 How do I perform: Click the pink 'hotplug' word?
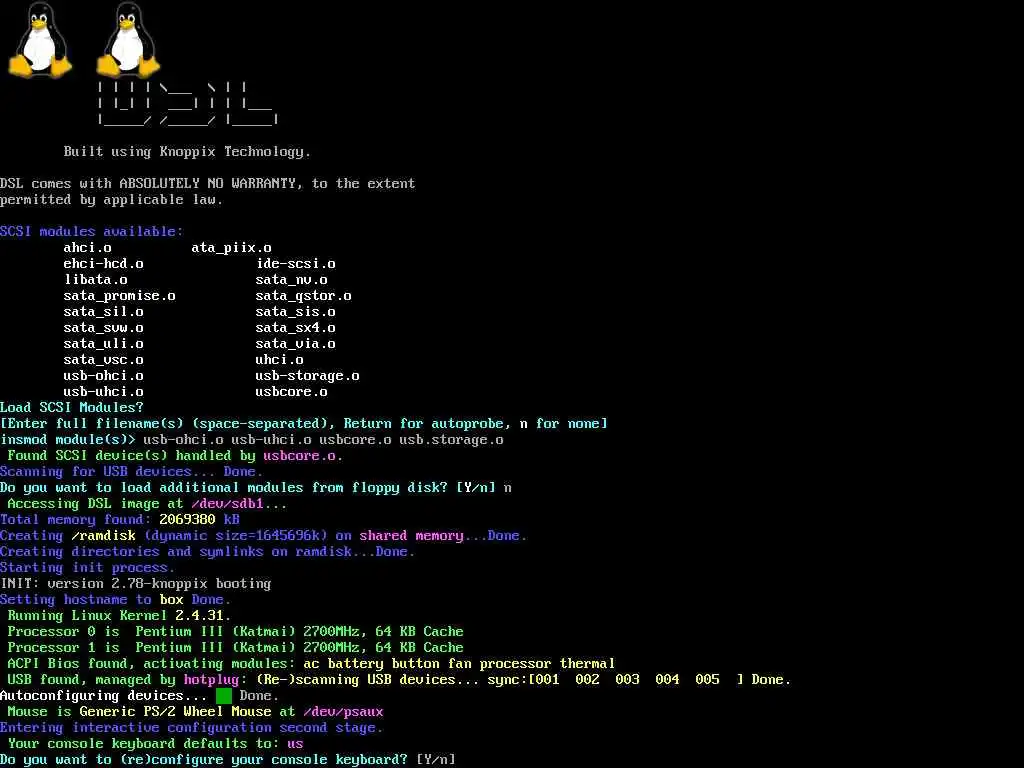click(212, 680)
